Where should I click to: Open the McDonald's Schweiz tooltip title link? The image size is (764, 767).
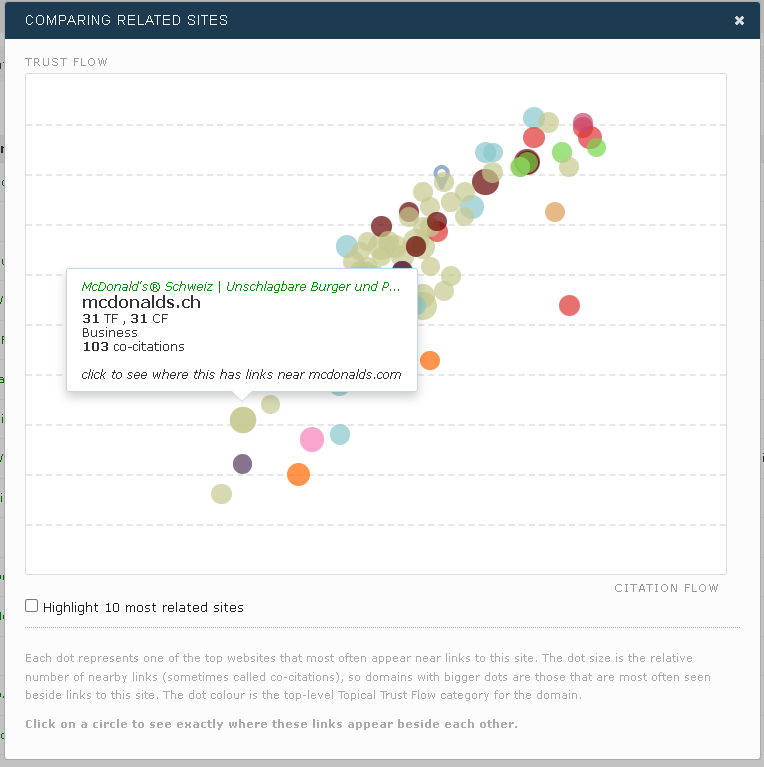pos(240,286)
